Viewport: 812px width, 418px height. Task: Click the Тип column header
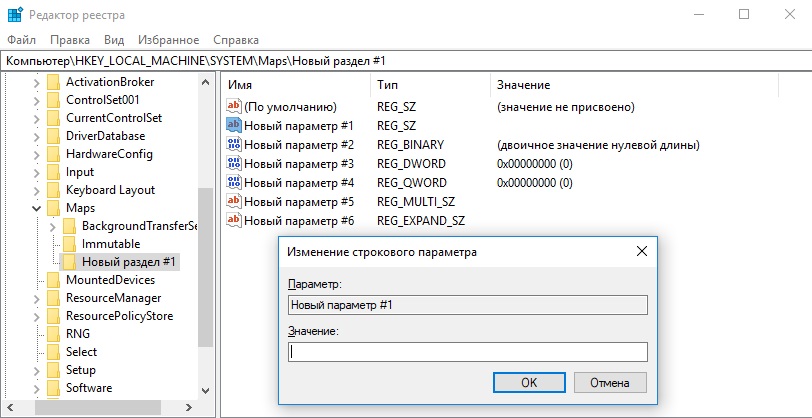tap(387, 85)
